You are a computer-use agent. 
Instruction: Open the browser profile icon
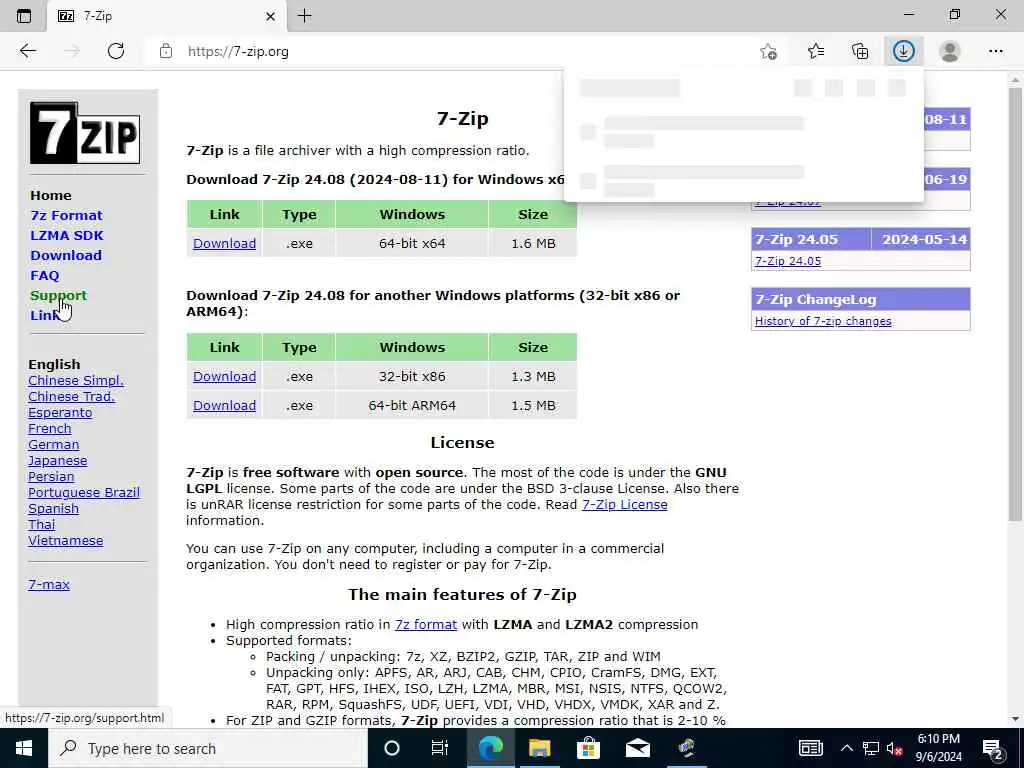click(x=950, y=51)
